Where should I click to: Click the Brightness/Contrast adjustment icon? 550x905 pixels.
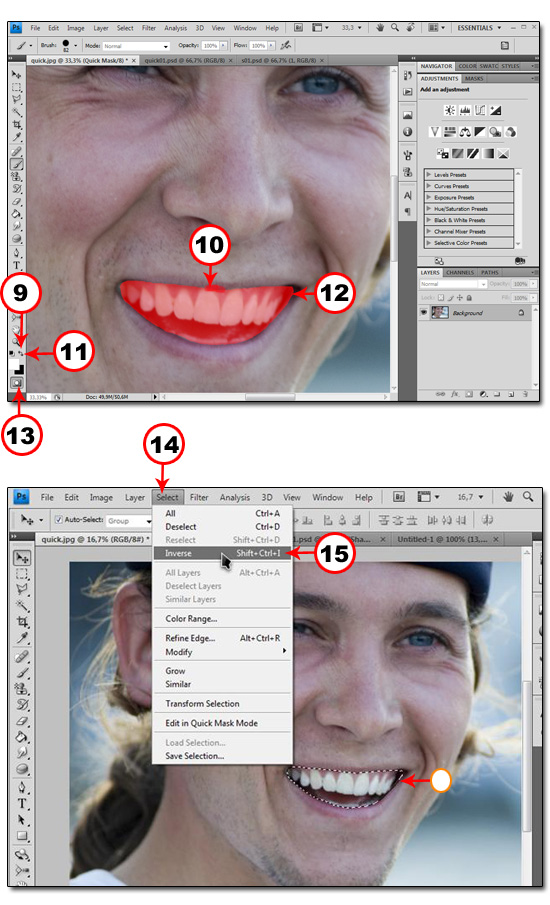coord(450,110)
